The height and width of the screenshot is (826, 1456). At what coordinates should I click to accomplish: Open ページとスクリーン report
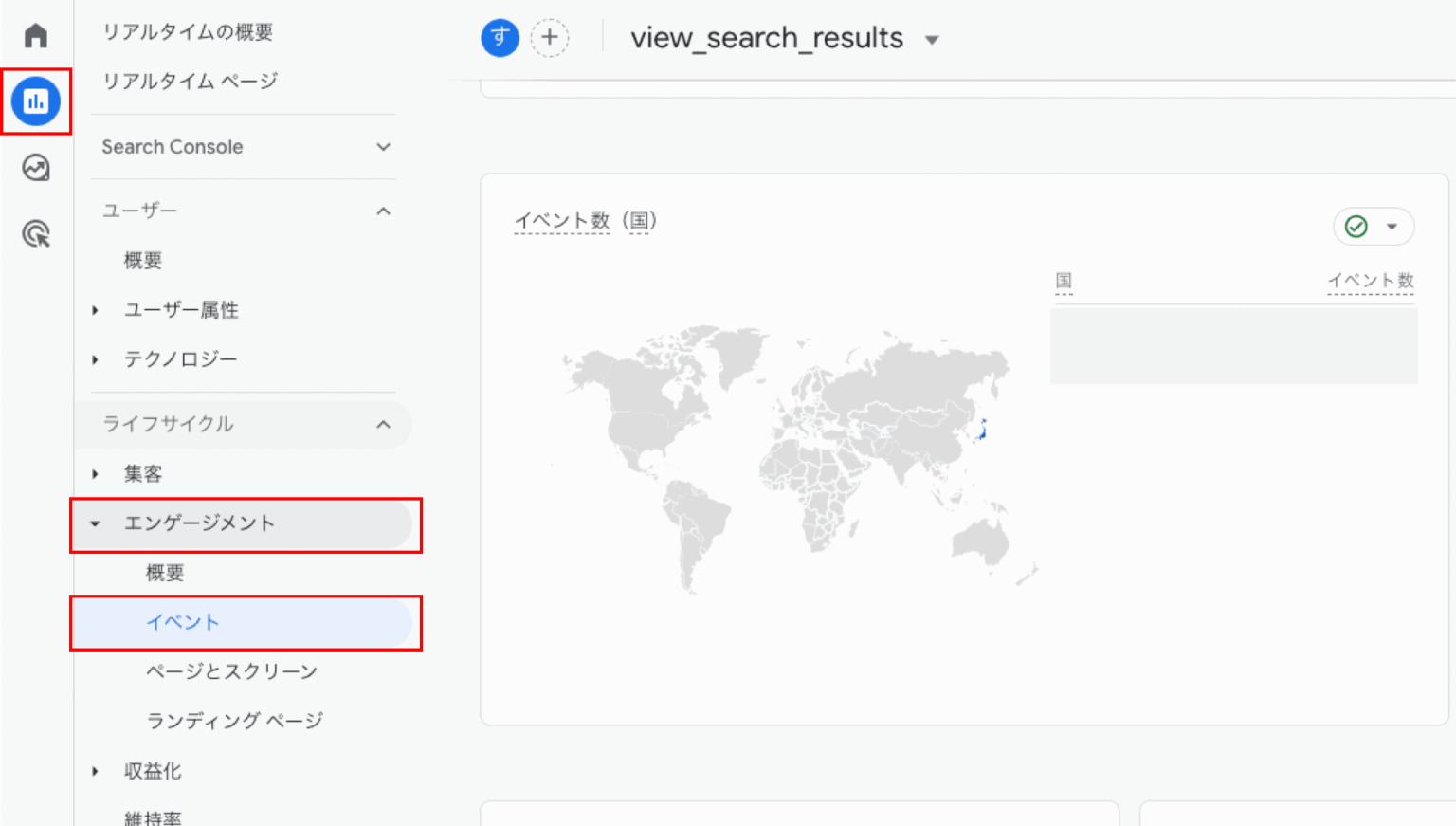231,671
